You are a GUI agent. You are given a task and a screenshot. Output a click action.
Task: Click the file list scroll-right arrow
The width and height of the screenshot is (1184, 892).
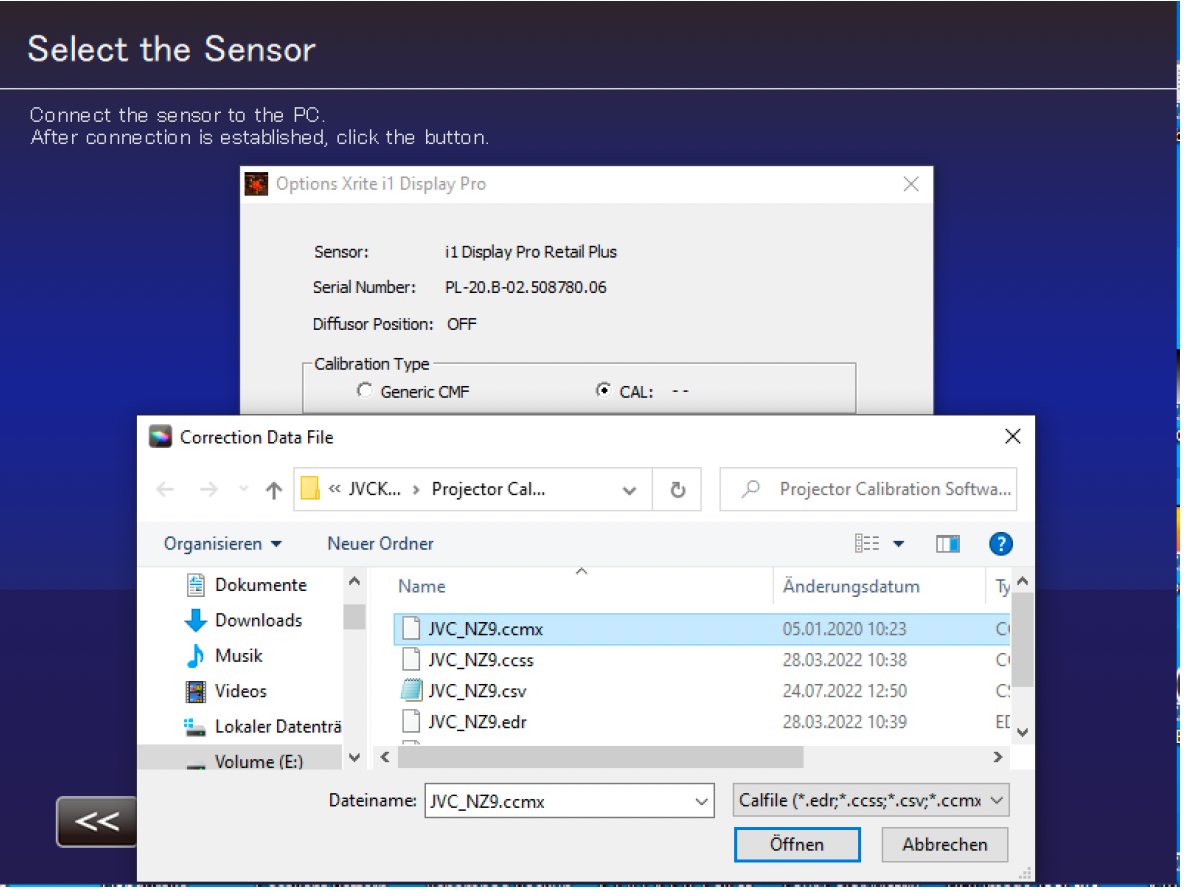[x=997, y=757]
